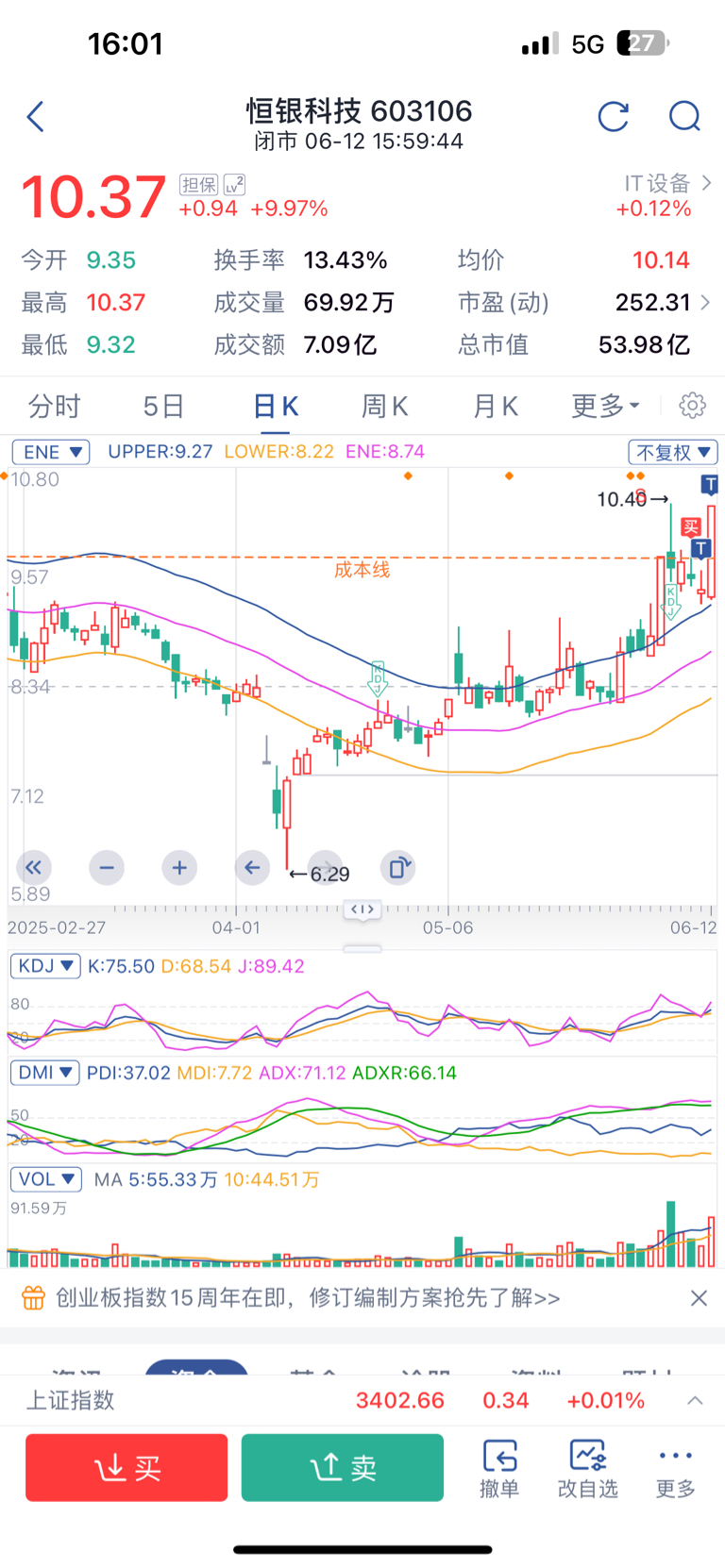Tap the 成本线 label on the chart
The height and width of the screenshot is (1568, 725).
(362, 570)
